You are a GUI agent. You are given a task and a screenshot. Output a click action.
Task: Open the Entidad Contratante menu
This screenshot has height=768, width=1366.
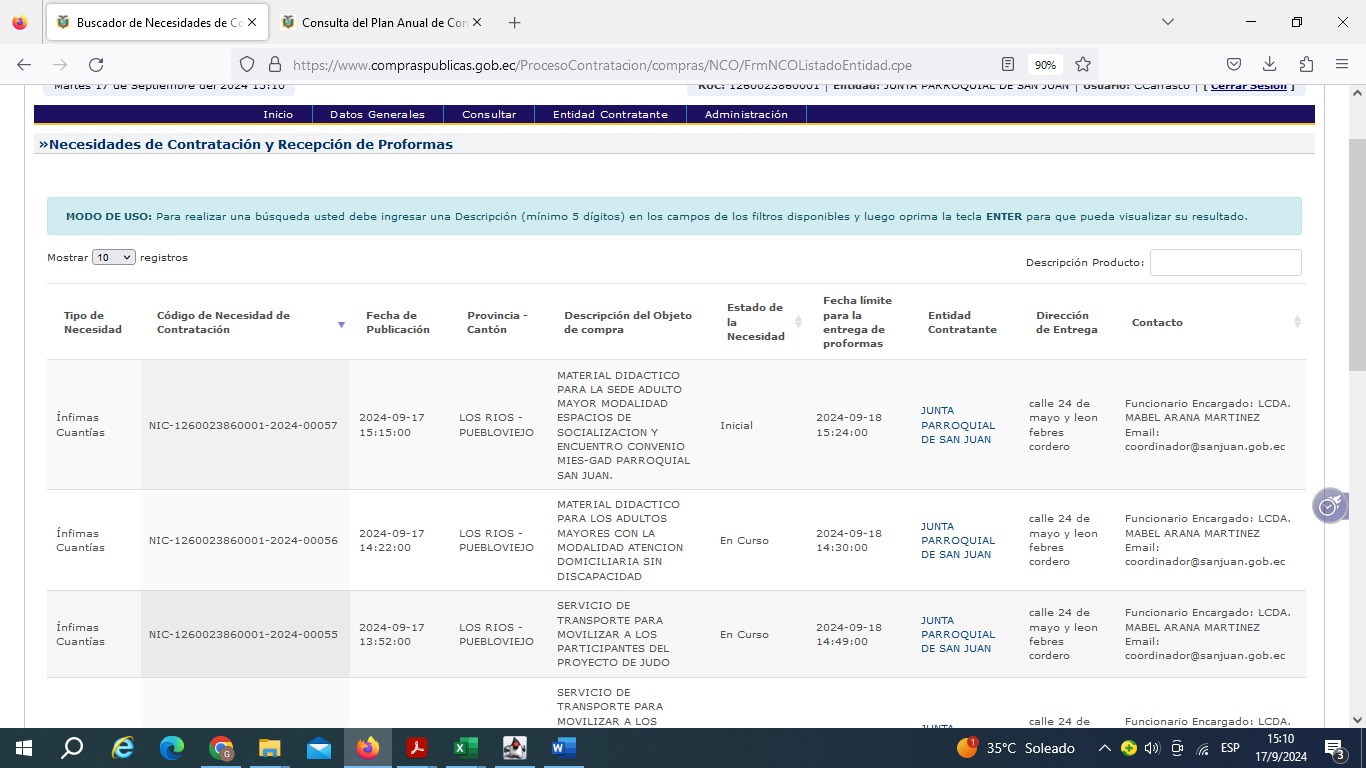pos(610,114)
